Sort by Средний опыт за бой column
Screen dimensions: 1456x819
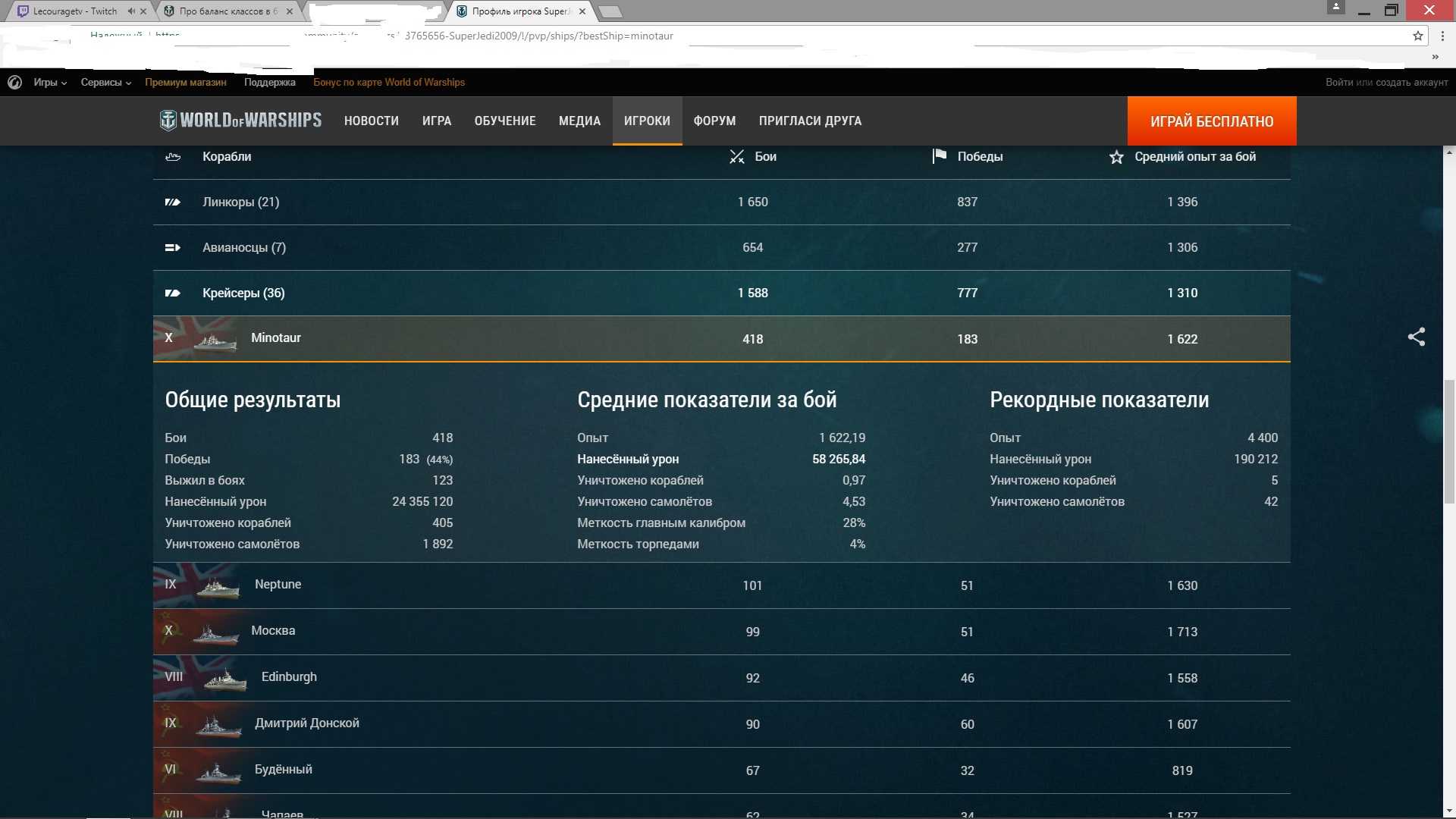click(1194, 156)
